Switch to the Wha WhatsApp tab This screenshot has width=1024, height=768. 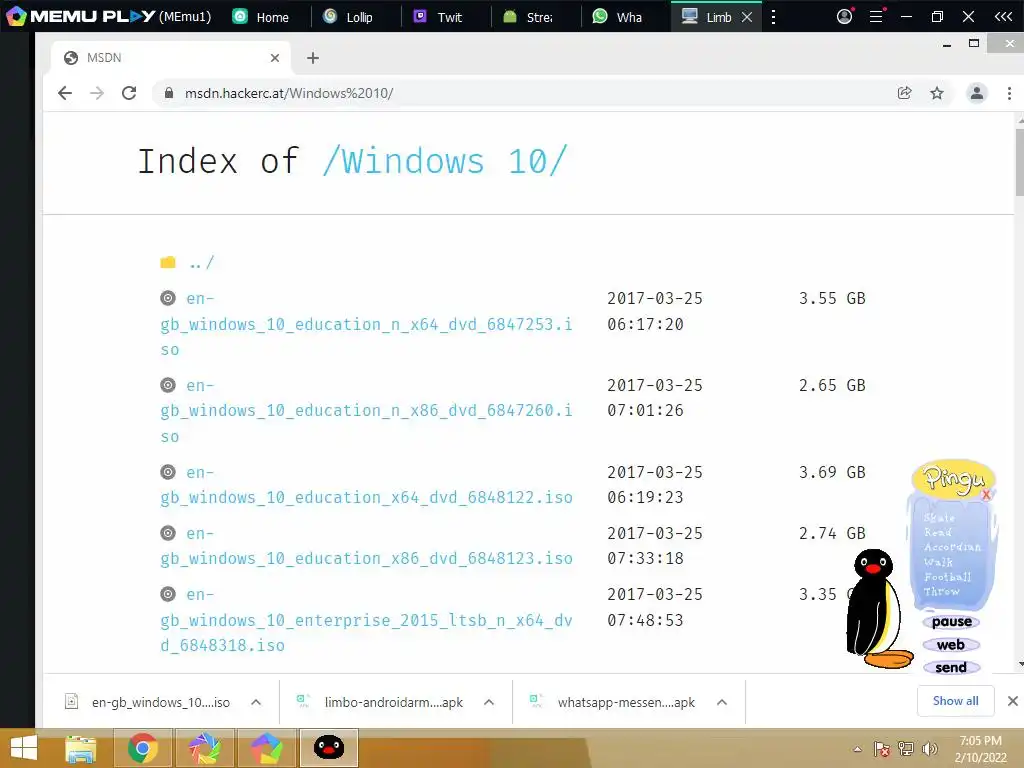(617, 17)
